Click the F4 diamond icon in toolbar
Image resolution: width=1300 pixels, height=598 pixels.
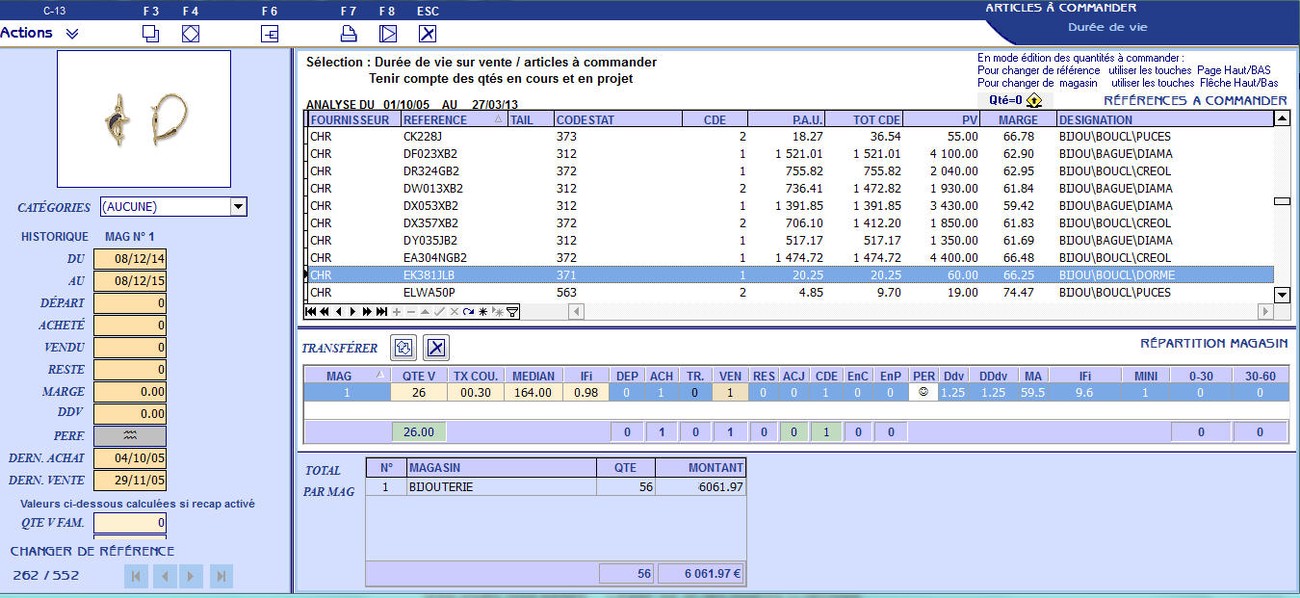190,33
